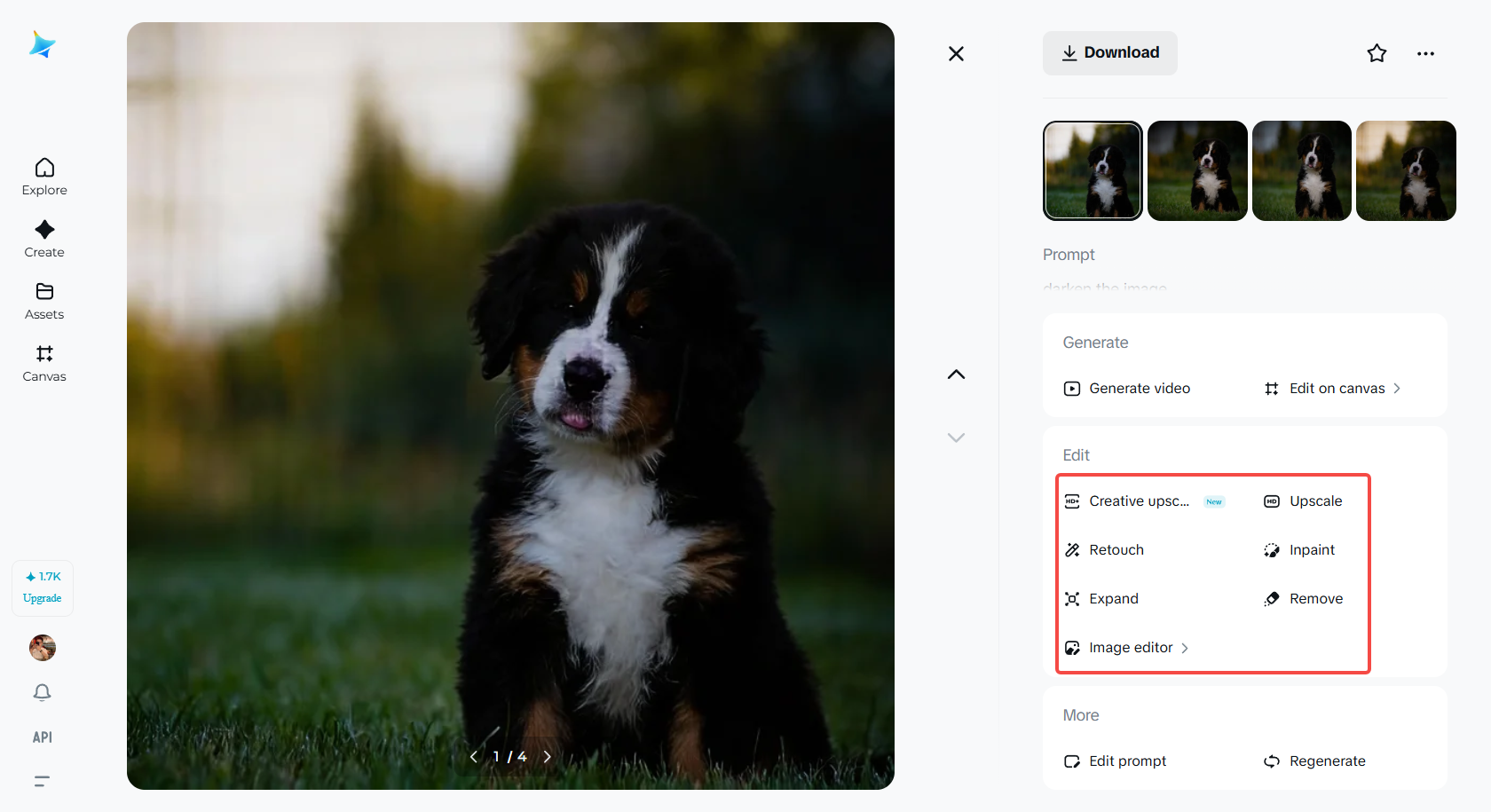Select the Remove tool

(1315, 598)
